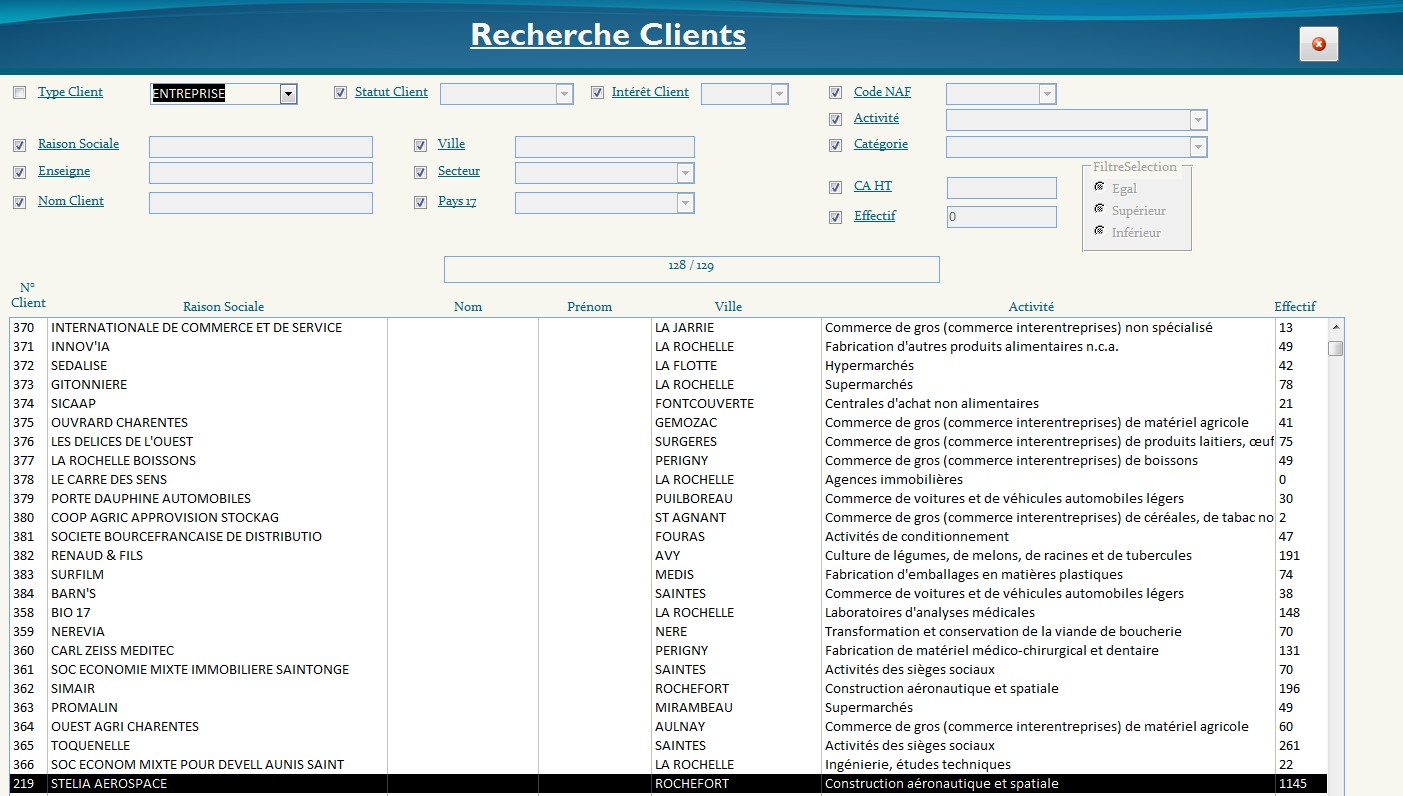Click the scroll up arrow of the list
Screen dimensions: 1403x796
[x=1336, y=327]
